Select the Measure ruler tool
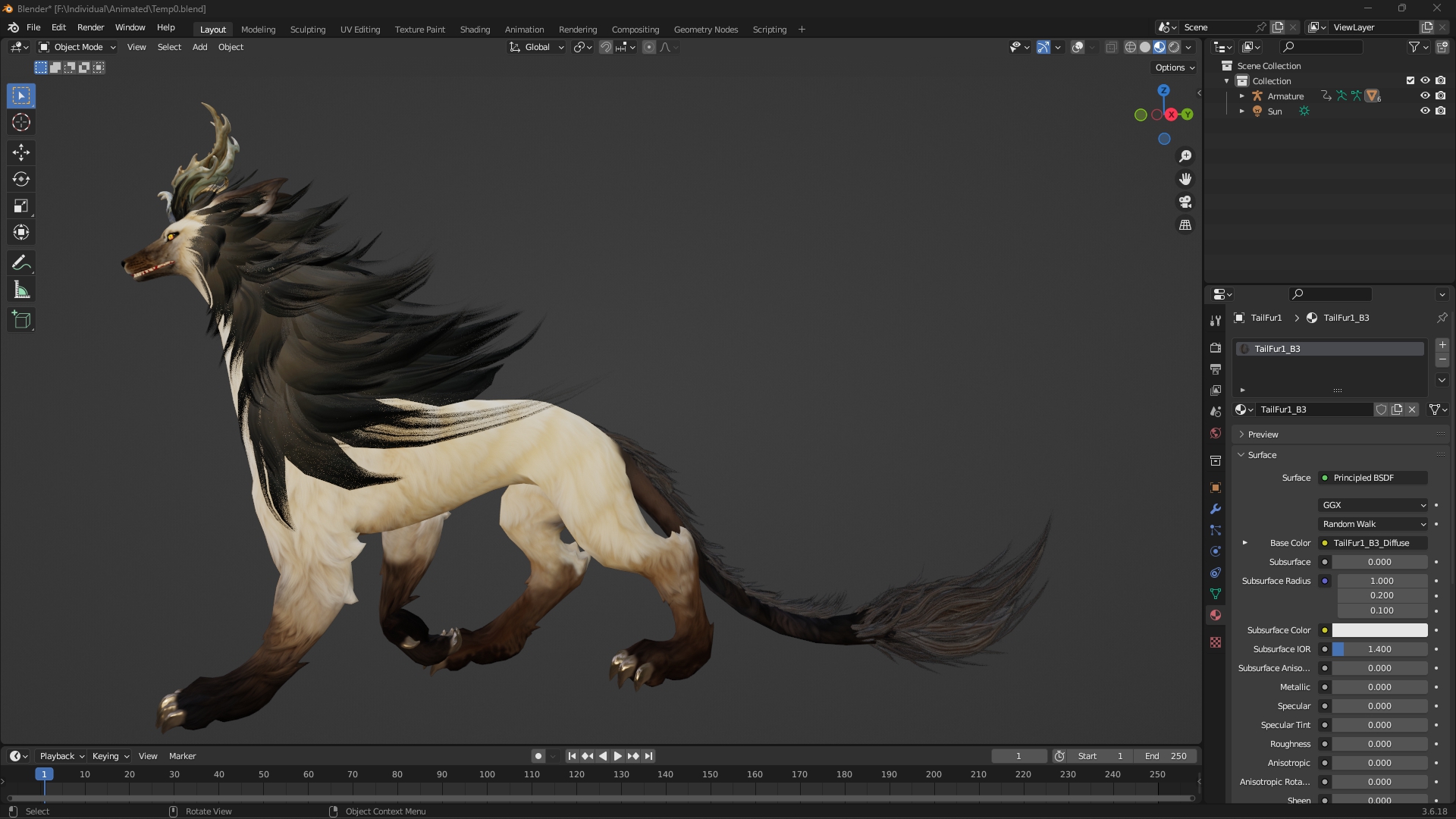This screenshot has width=1456, height=819. pos(21,290)
